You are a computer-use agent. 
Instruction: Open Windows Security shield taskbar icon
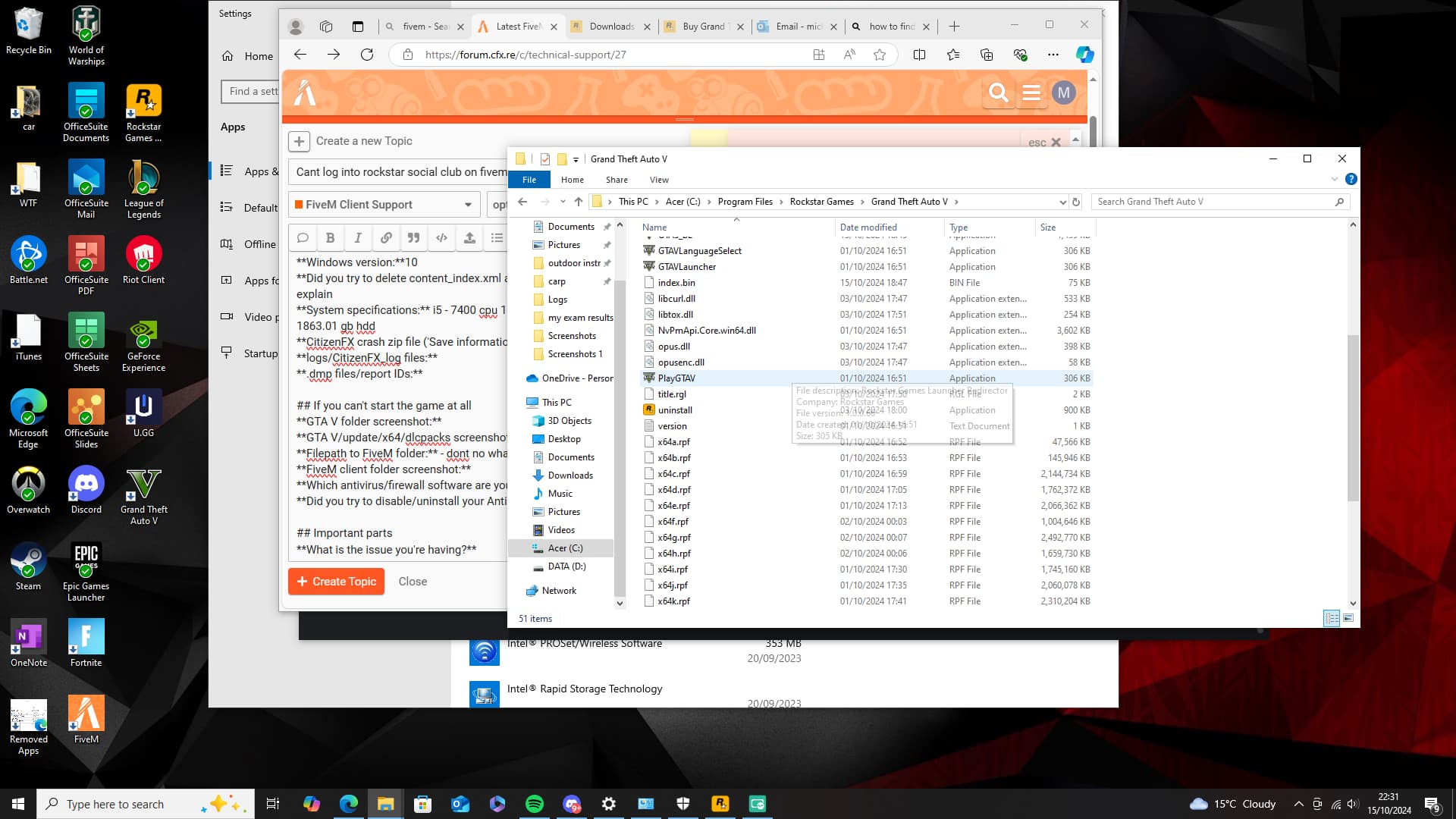[x=683, y=804]
